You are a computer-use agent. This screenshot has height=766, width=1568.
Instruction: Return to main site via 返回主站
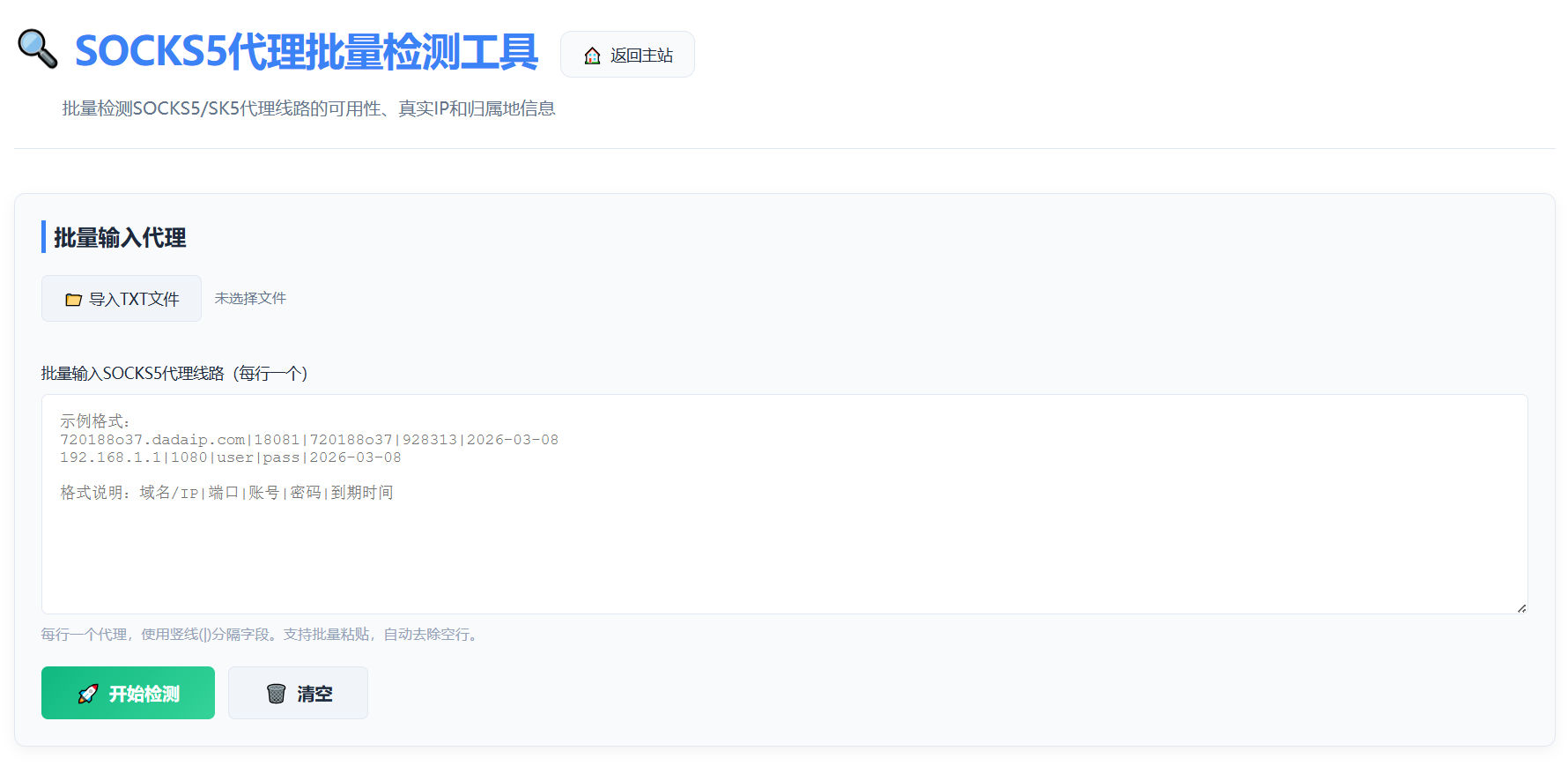click(627, 55)
